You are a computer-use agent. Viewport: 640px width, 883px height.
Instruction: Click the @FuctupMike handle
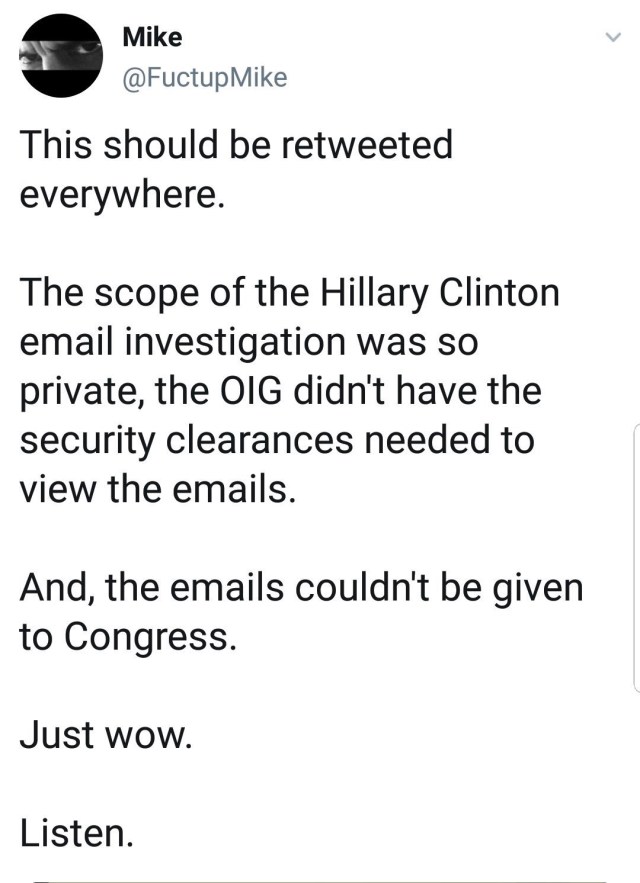click(203, 78)
